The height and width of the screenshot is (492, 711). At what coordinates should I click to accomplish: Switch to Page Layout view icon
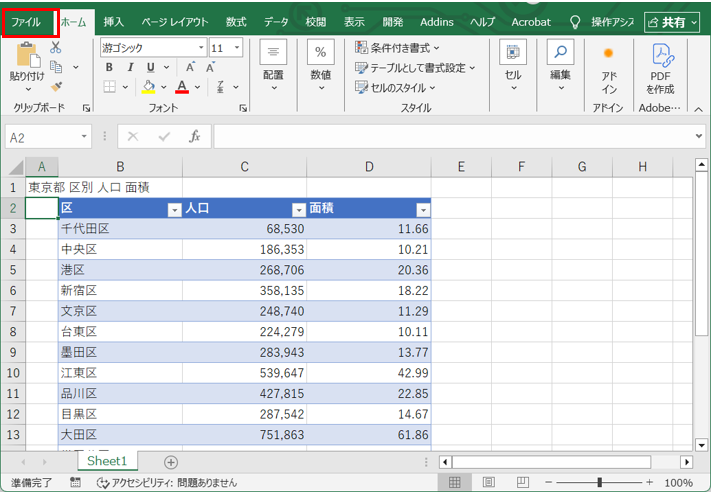(488, 482)
